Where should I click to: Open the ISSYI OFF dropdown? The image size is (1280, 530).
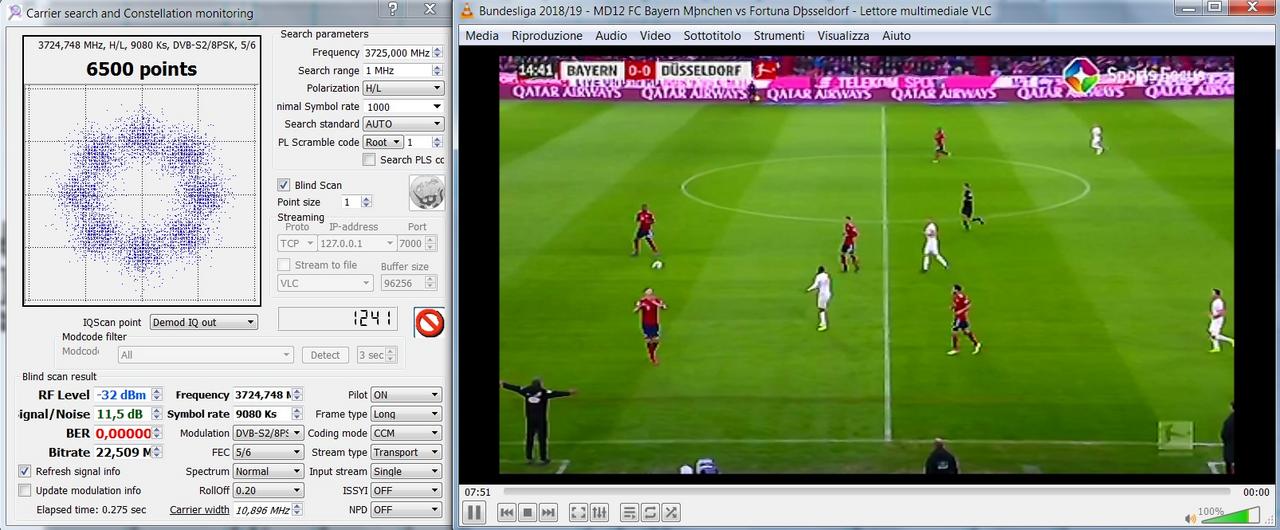[405, 490]
